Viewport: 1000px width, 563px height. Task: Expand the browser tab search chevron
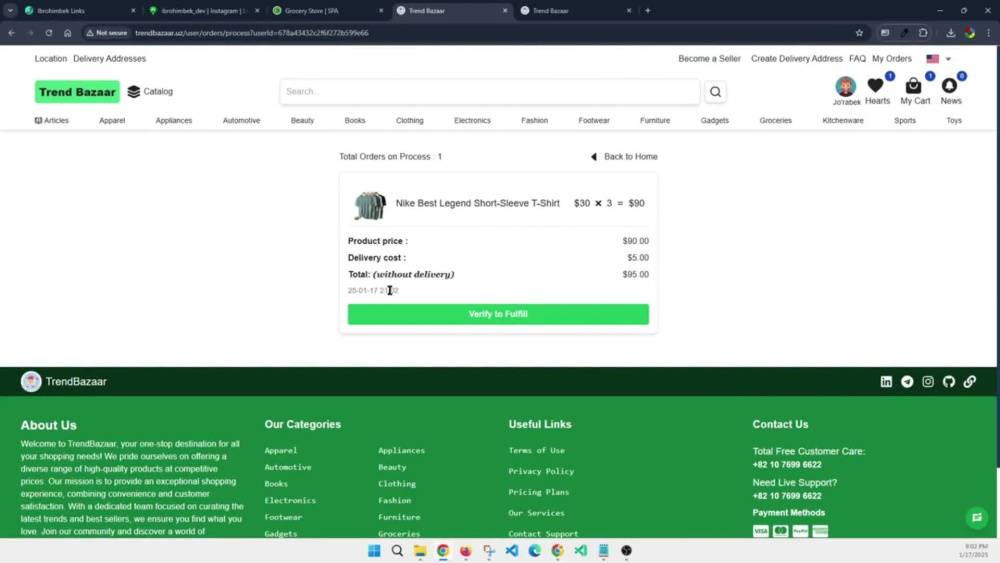pos(10,10)
